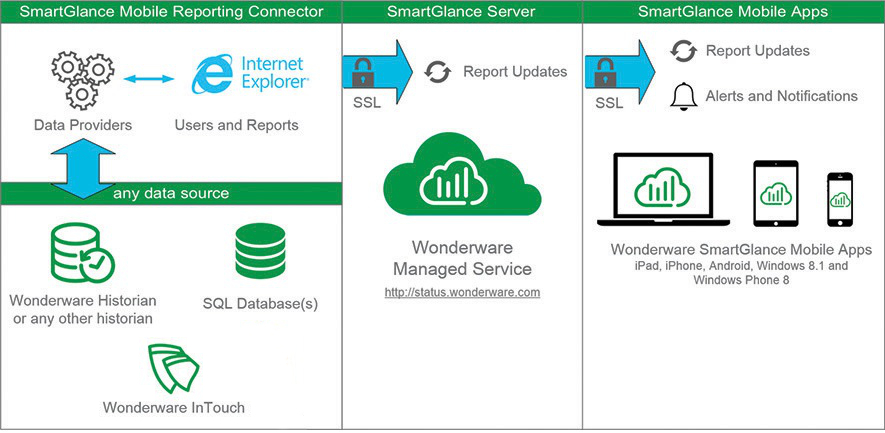
Task: Click the horizontal double-headed arrow between gears and Explorer
Action: [x=148, y=79]
